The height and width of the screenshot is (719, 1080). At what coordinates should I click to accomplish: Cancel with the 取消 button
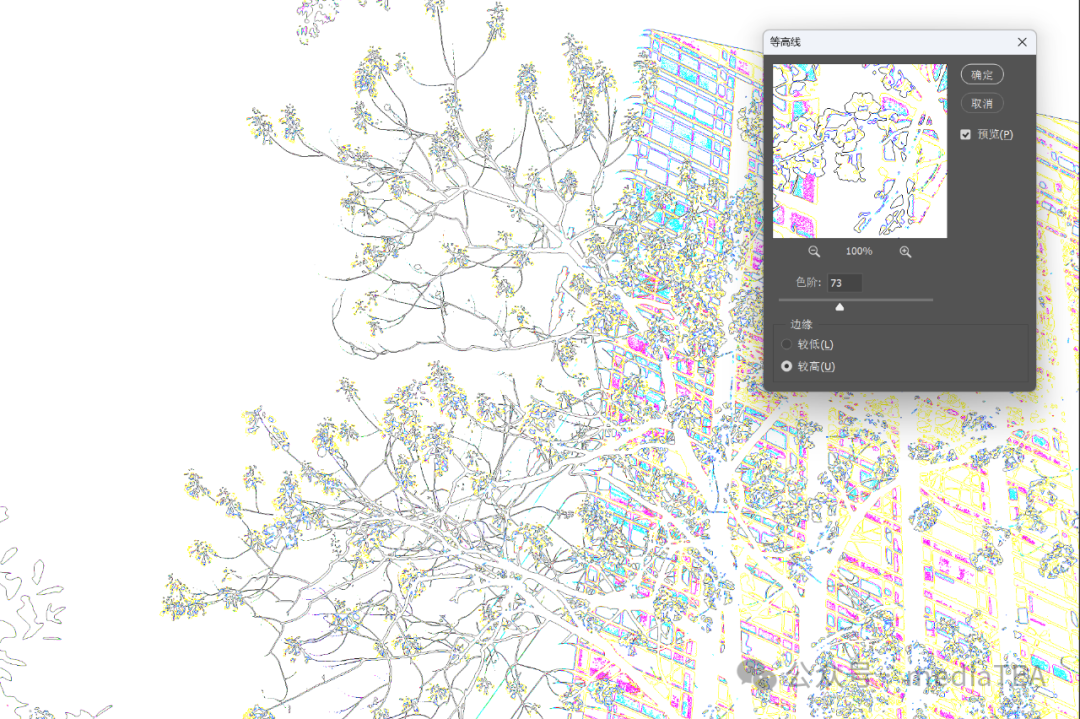pos(982,103)
